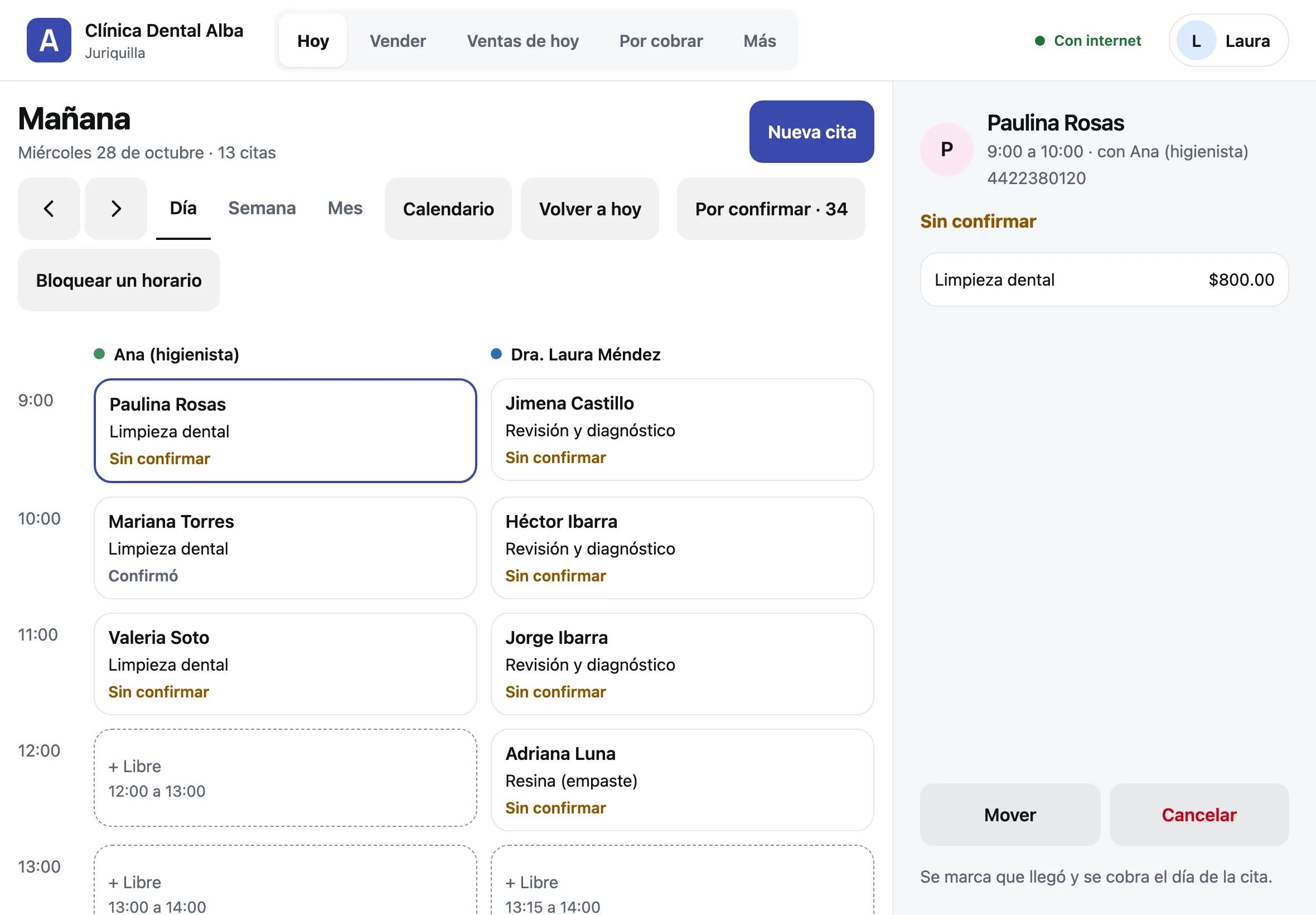Screen dimensions: 1316x915
Task: Open the Más menu
Action: (x=759, y=41)
